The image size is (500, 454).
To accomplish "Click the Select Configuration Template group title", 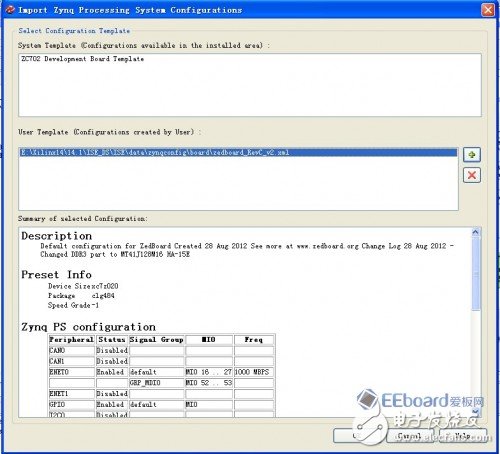I will 74,31.
